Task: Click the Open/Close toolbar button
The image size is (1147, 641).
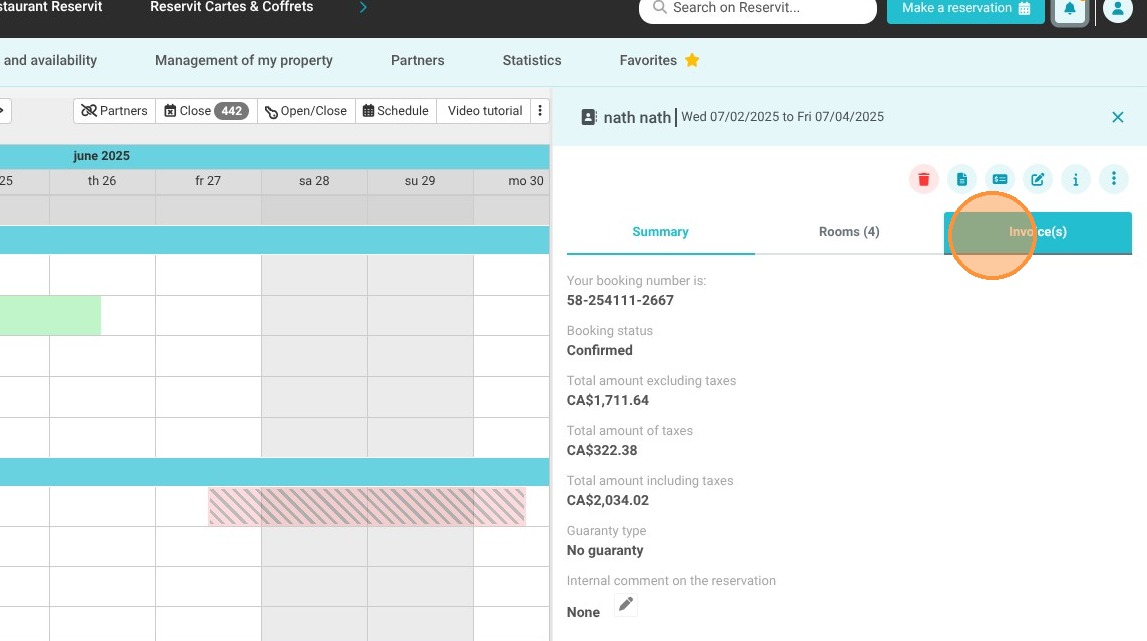Action: (x=307, y=110)
